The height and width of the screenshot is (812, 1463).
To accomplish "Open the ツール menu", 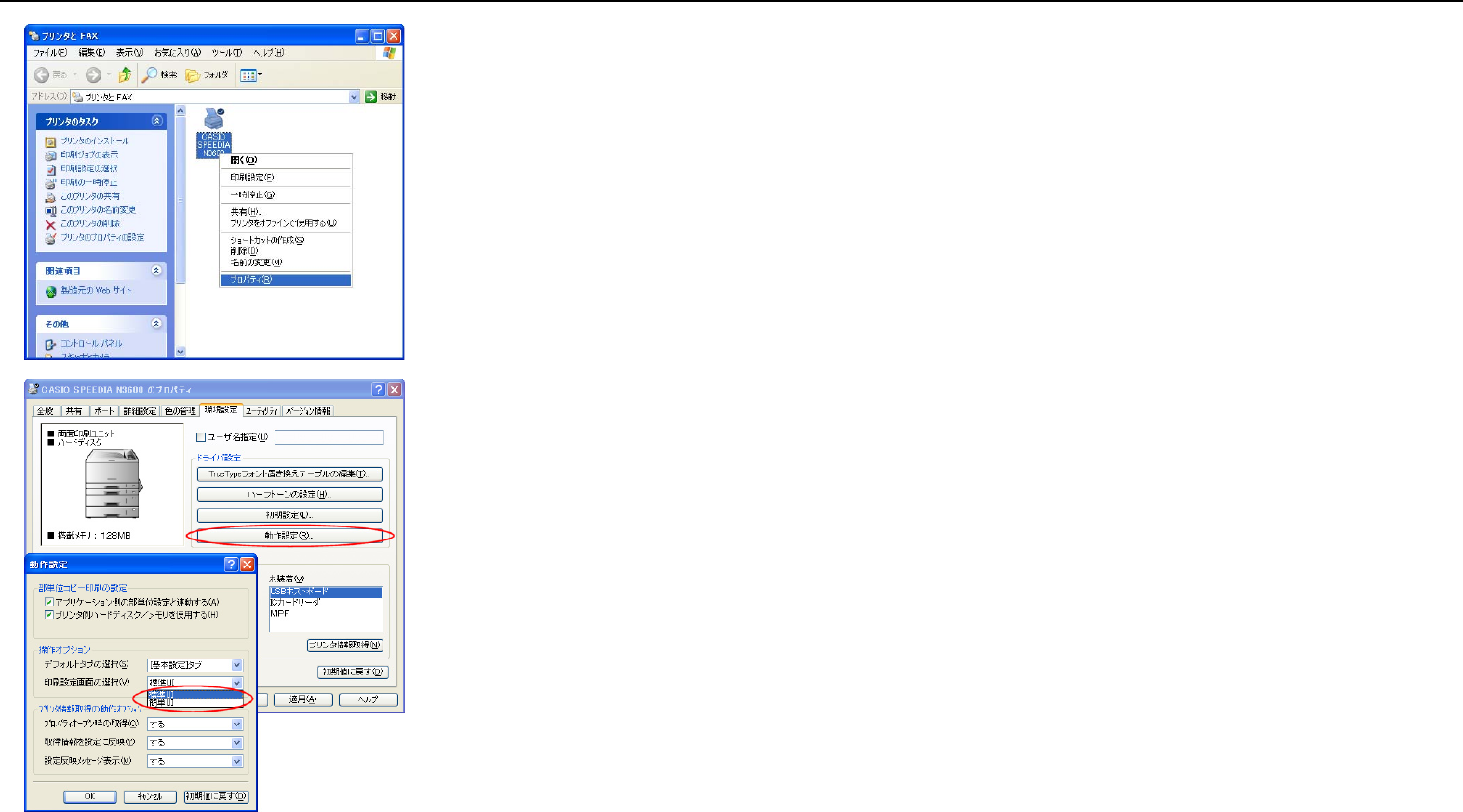I will 226,53.
